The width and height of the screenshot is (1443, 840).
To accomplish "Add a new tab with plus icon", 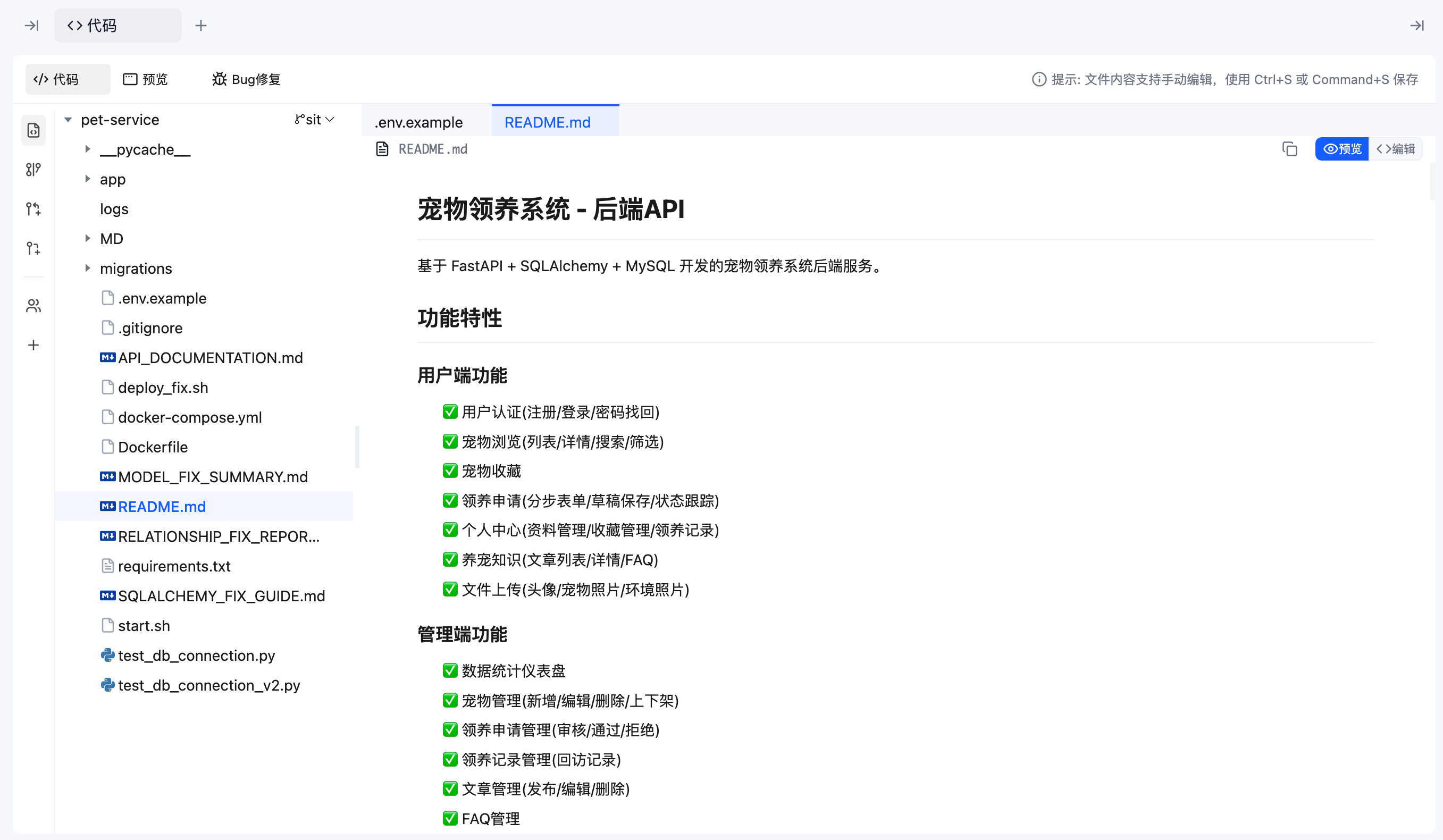I will (201, 25).
